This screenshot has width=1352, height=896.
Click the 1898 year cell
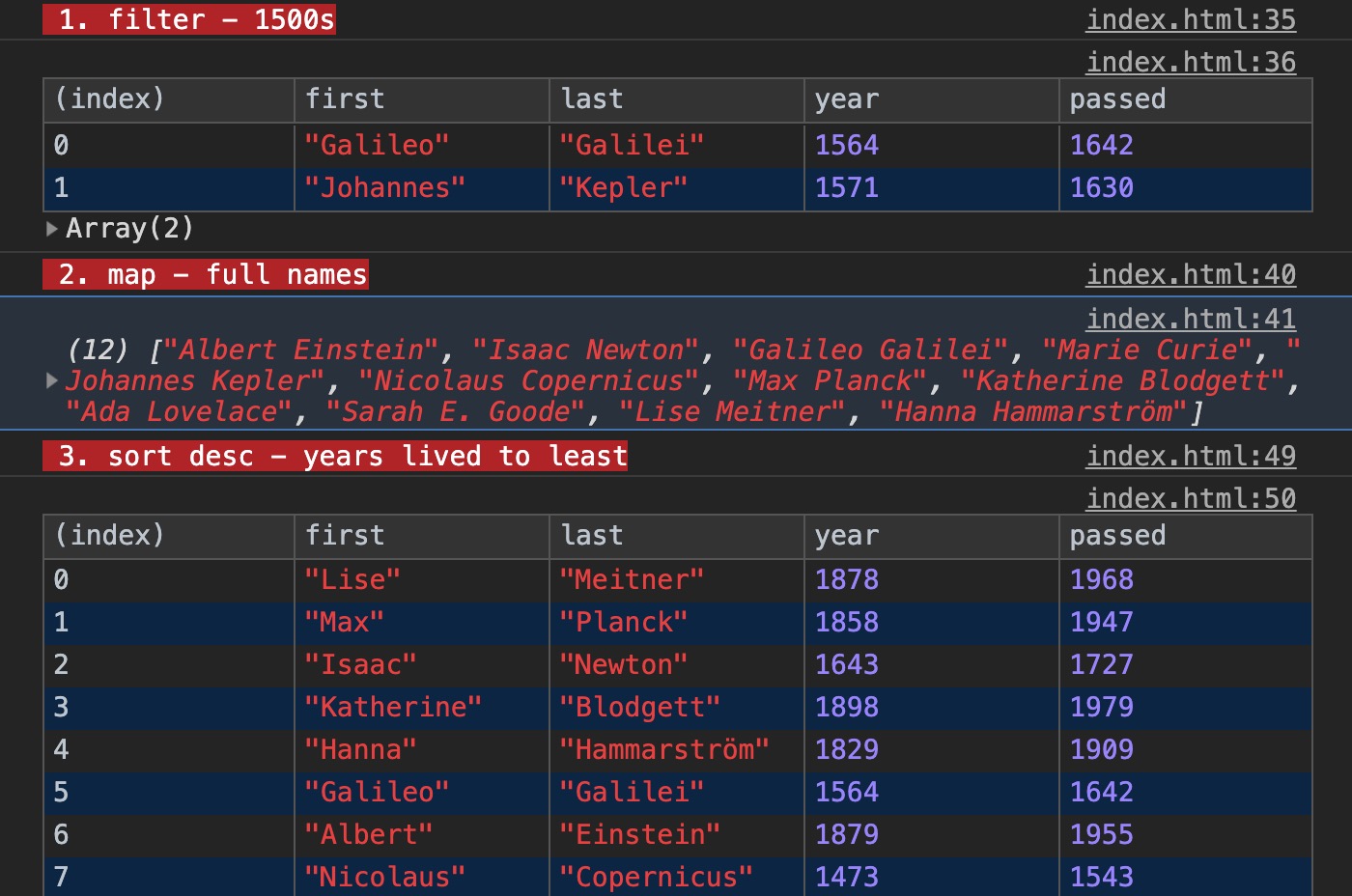[931, 707]
